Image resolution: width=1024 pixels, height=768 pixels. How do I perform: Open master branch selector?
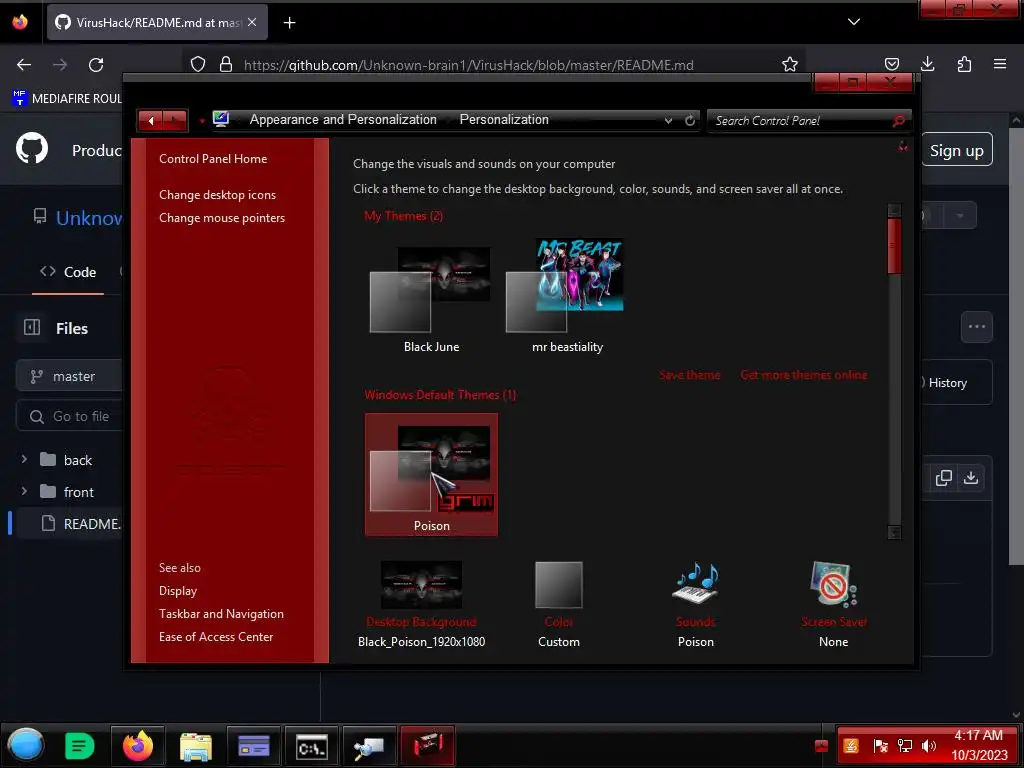(x=69, y=376)
